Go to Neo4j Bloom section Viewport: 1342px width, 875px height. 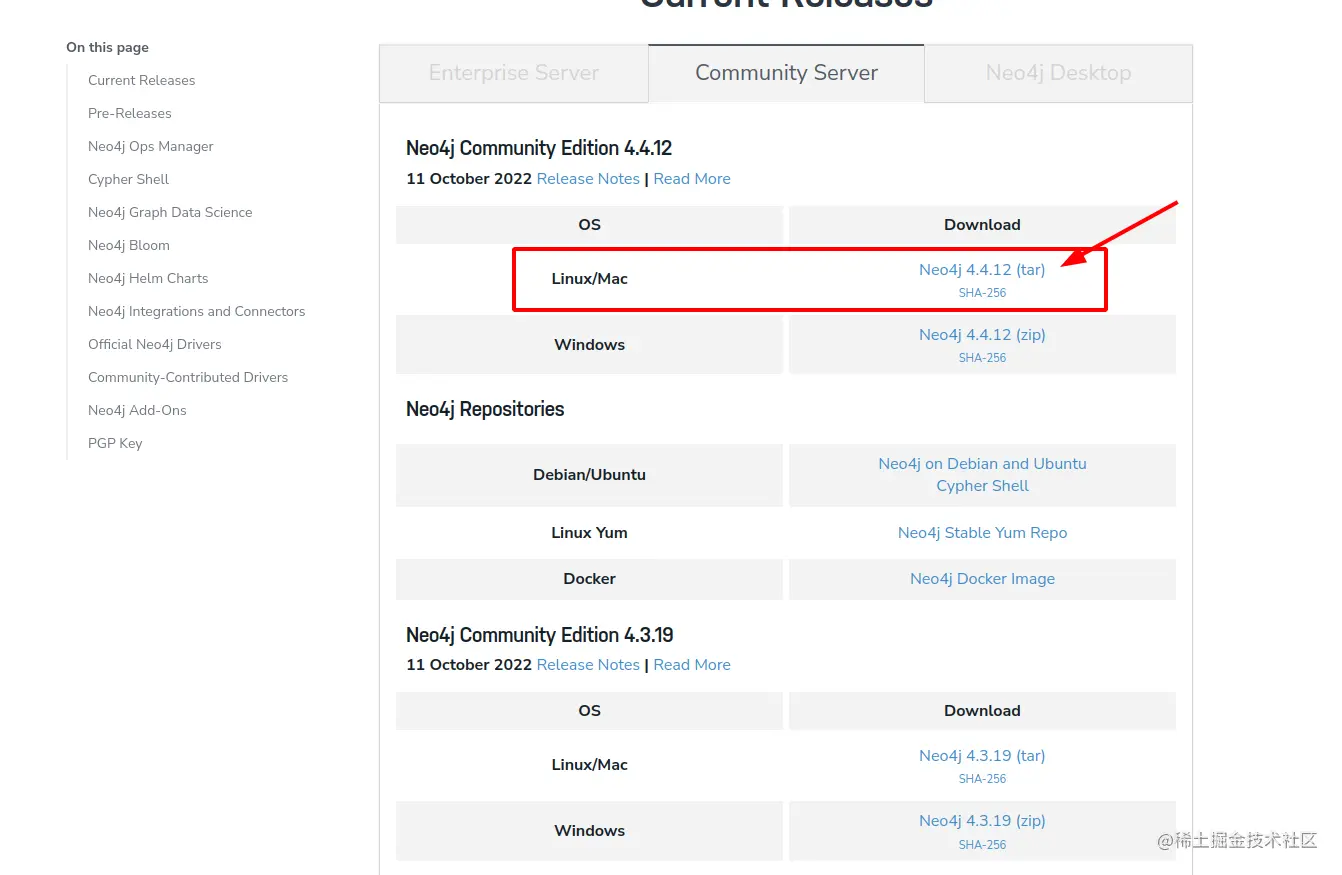tap(129, 245)
